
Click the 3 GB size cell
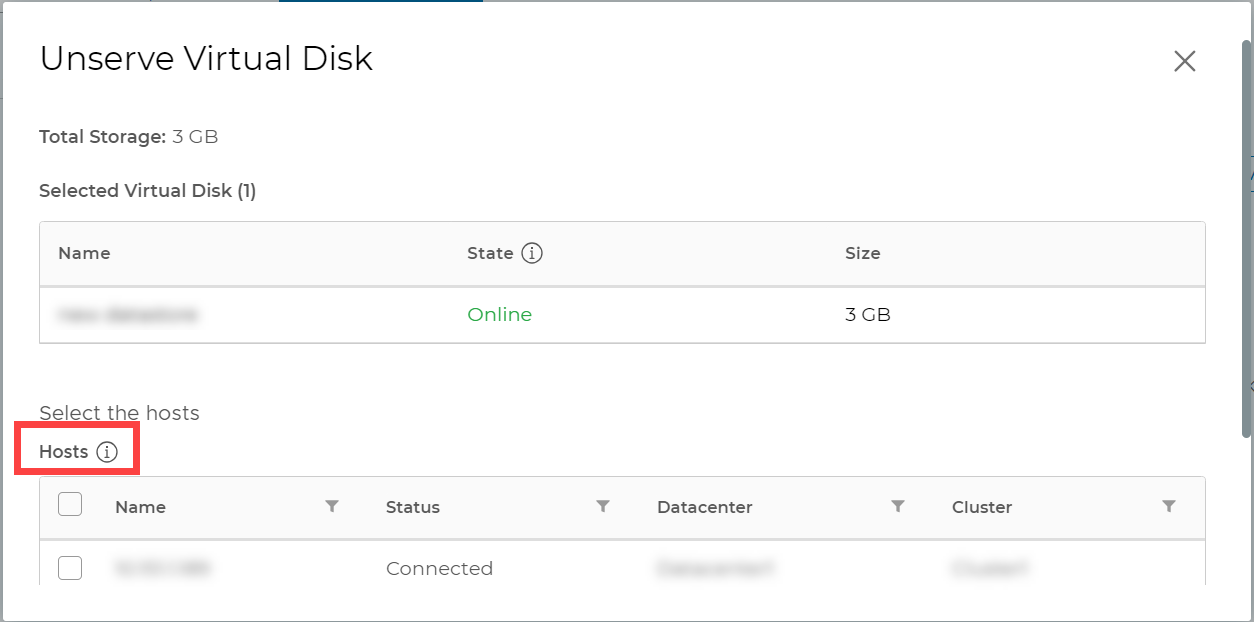[x=867, y=315]
